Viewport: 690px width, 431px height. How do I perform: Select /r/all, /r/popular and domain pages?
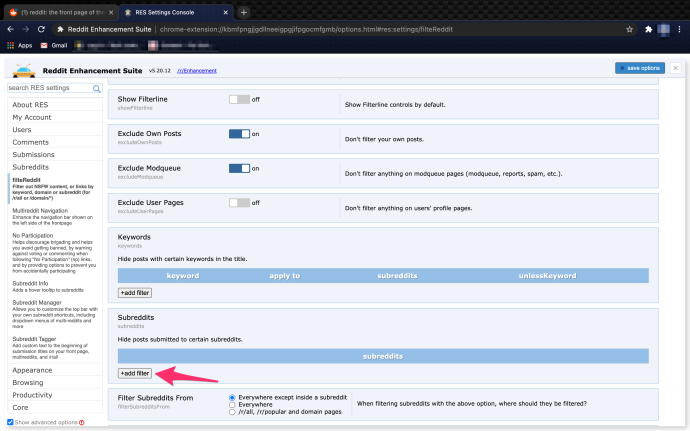[x=232, y=412]
